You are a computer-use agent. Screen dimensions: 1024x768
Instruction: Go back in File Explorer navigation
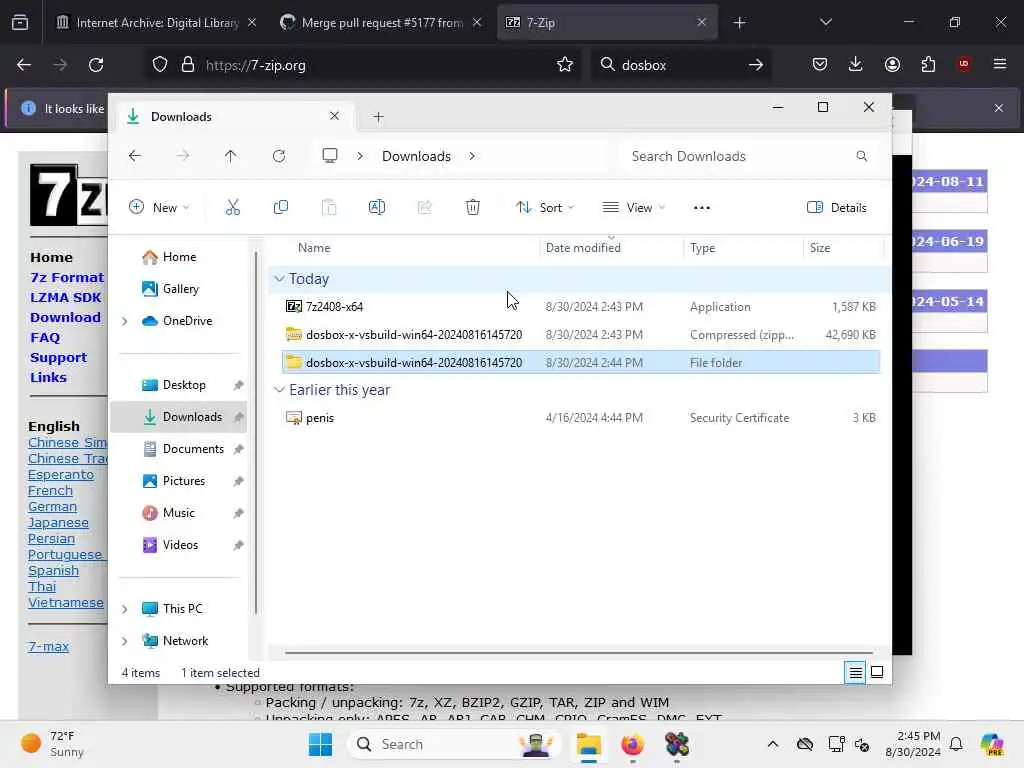pyautogui.click(x=135, y=156)
